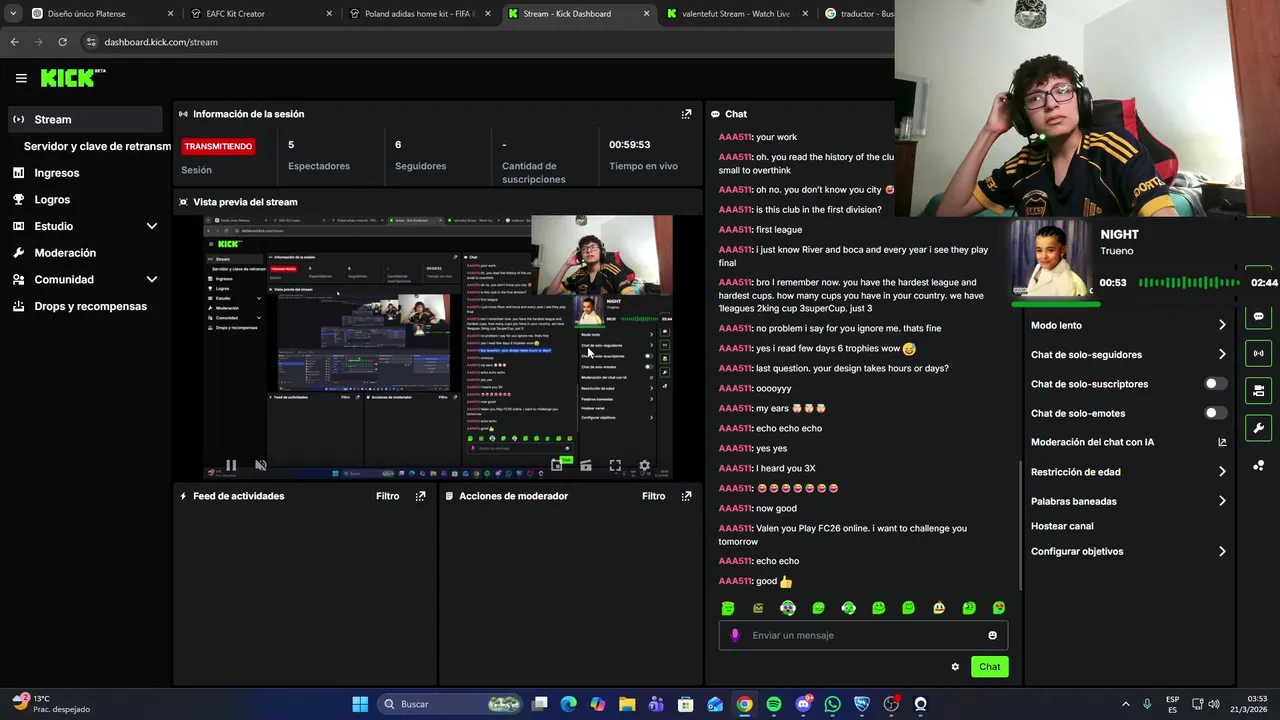Open Feed de actividades Filtro
The width and height of the screenshot is (1280, 720).
(387, 496)
